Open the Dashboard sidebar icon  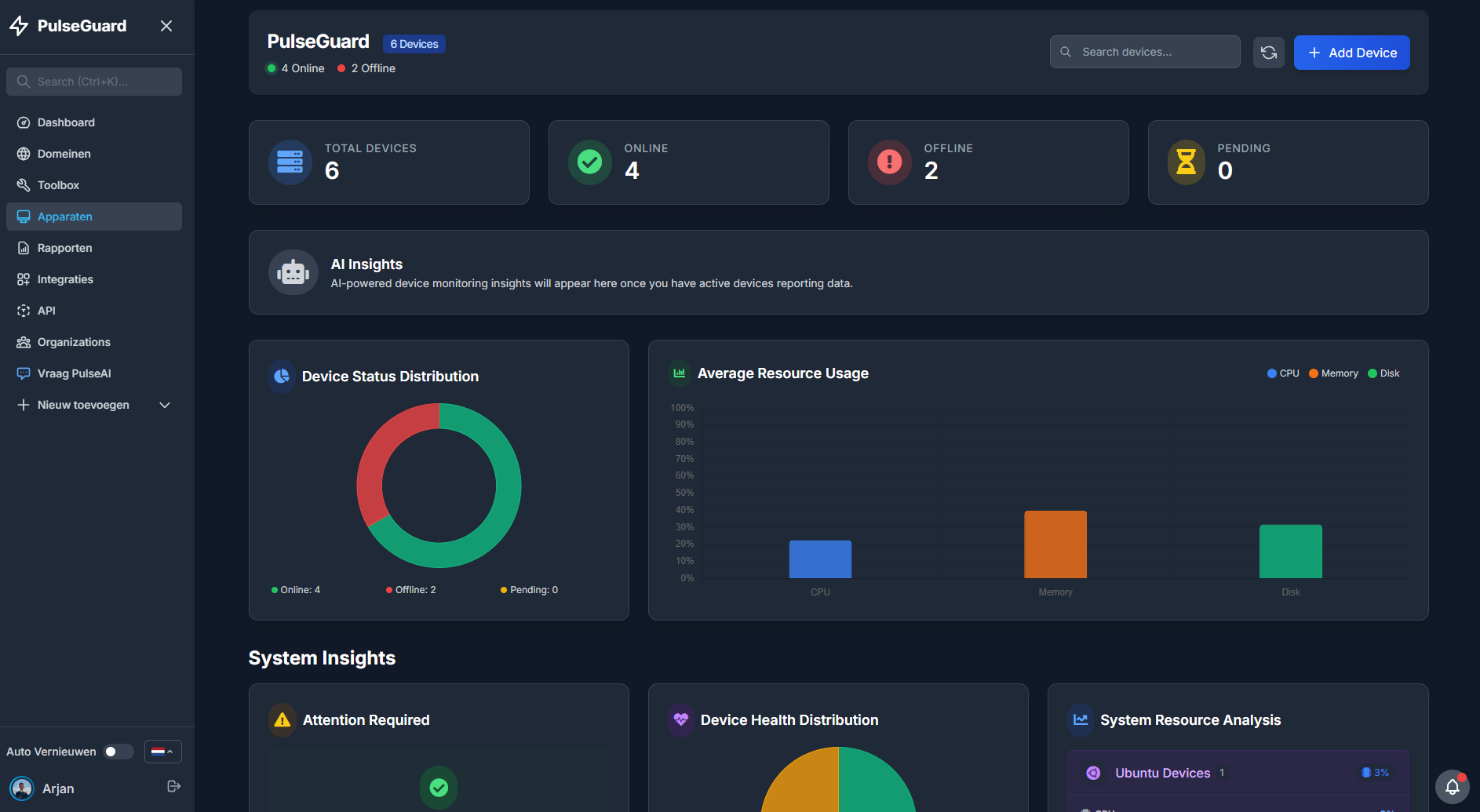coord(23,122)
